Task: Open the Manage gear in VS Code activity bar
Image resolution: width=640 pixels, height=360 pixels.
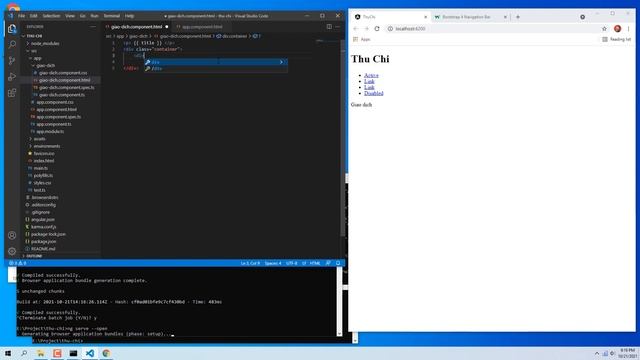Action: (x=12, y=251)
